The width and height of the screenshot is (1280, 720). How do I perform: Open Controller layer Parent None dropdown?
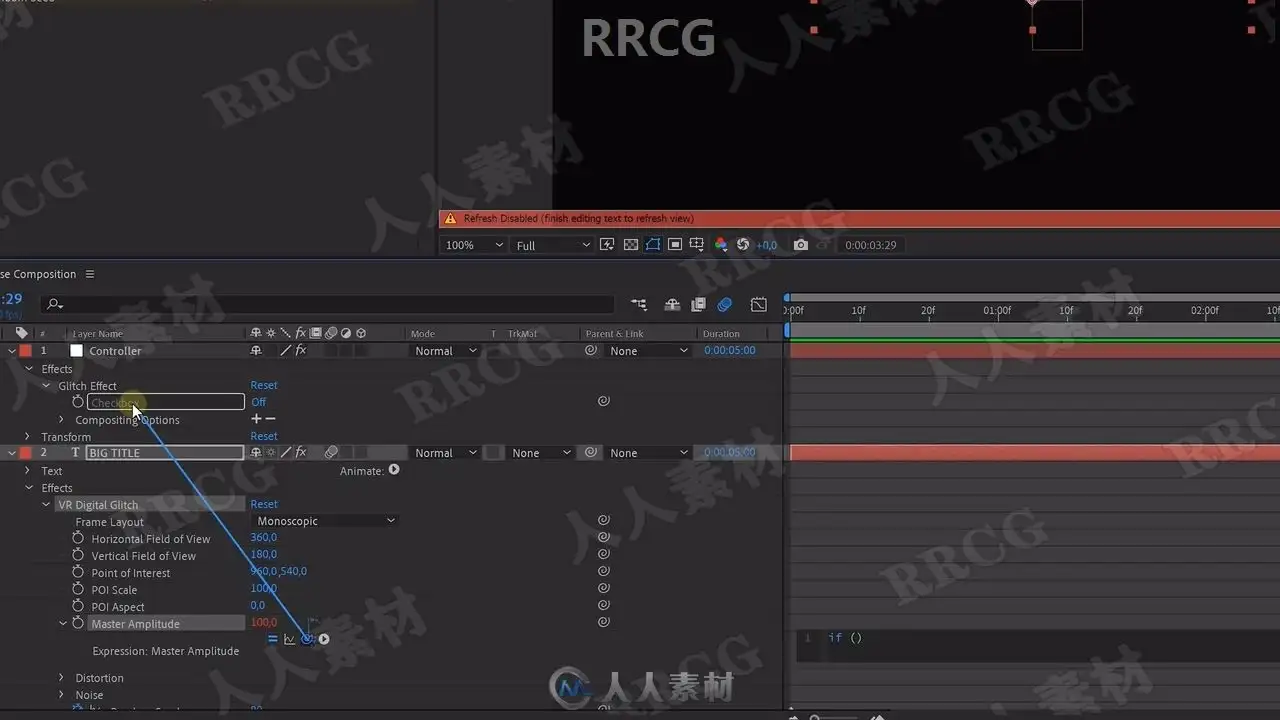[x=648, y=351]
